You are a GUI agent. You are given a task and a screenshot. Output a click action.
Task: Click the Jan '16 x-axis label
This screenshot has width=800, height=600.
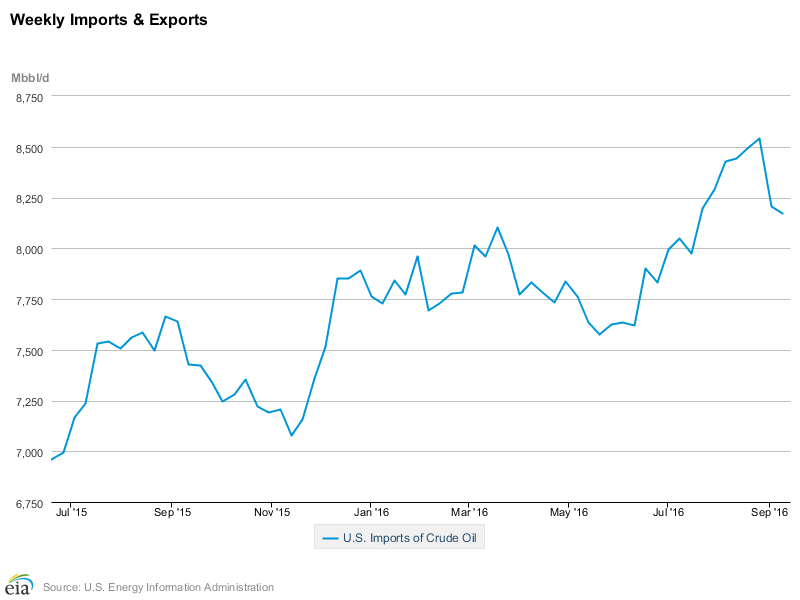click(x=370, y=512)
